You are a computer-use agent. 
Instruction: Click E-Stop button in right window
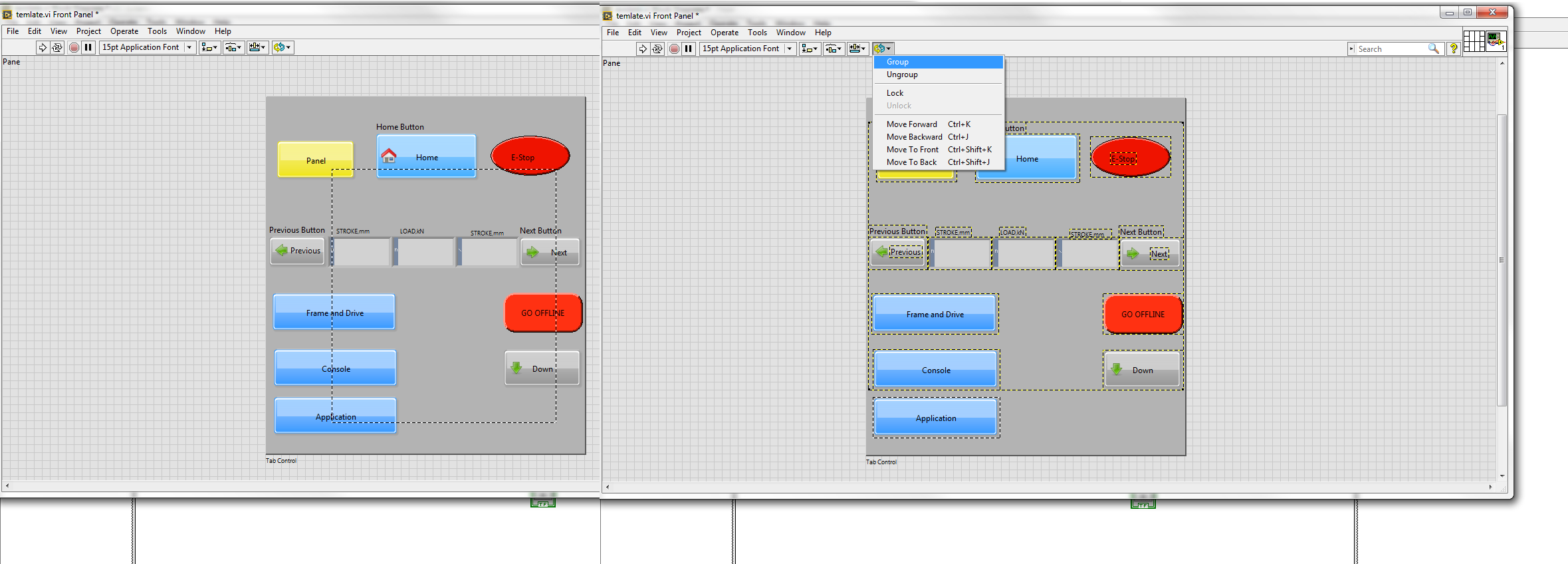(1130, 157)
